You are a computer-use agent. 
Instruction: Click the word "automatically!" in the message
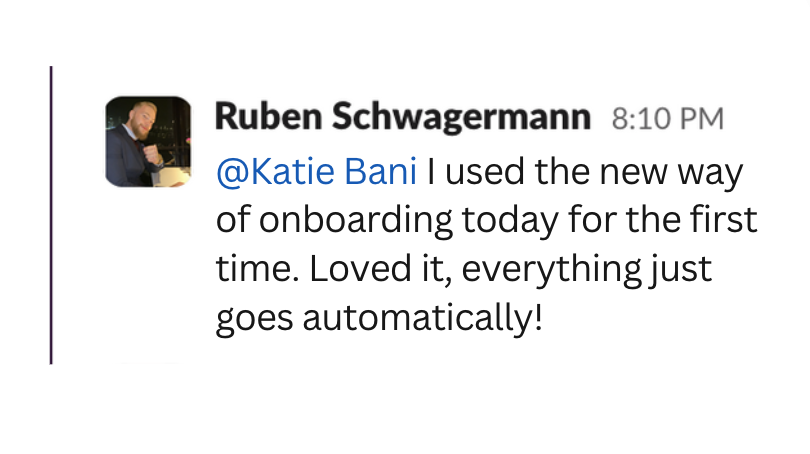(x=423, y=317)
